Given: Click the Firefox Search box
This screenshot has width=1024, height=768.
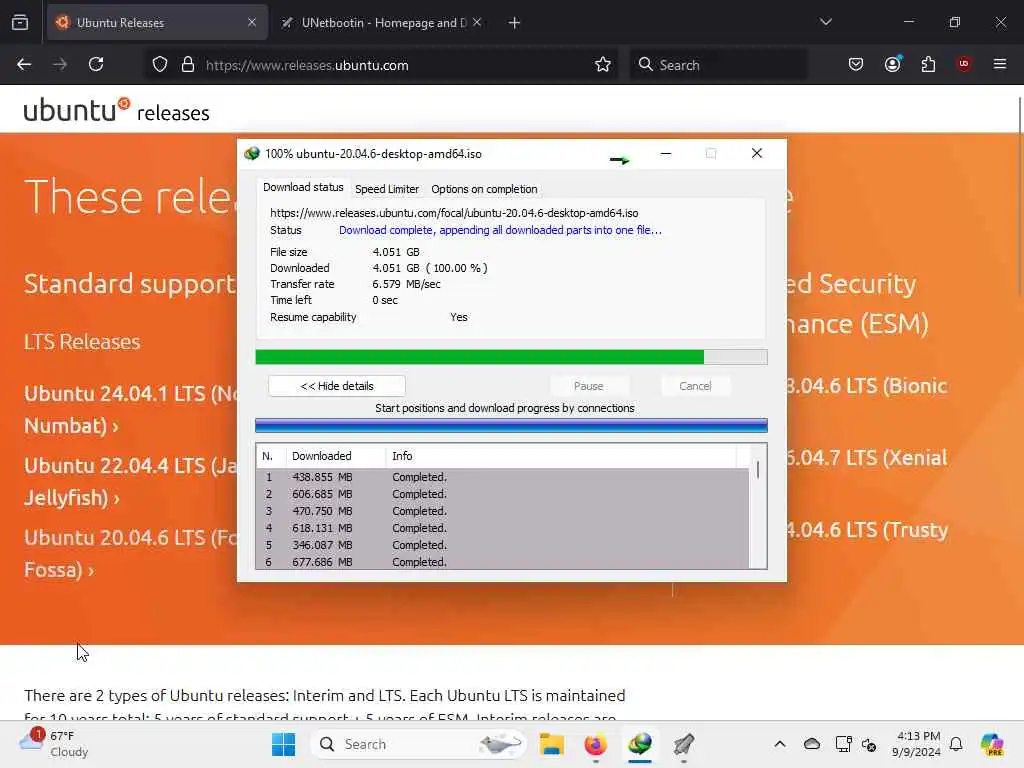Looking at the screenshot, I should point(718,65).
